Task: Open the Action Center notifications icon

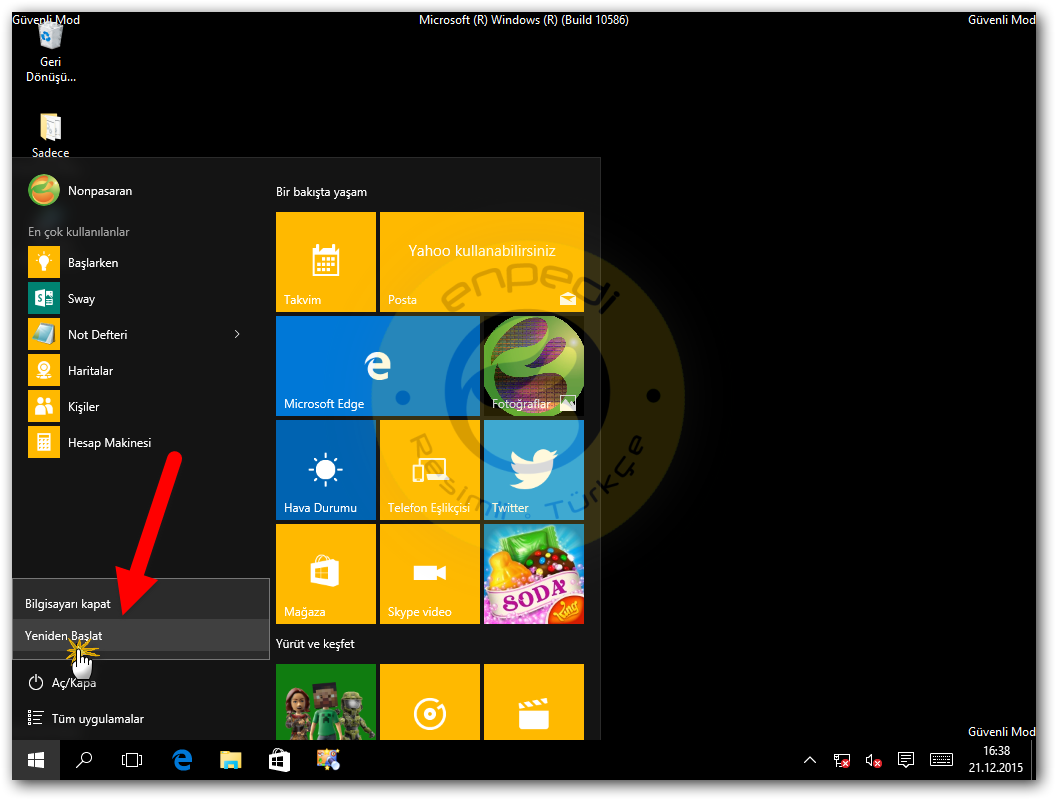Action: (x=906, y=760)
